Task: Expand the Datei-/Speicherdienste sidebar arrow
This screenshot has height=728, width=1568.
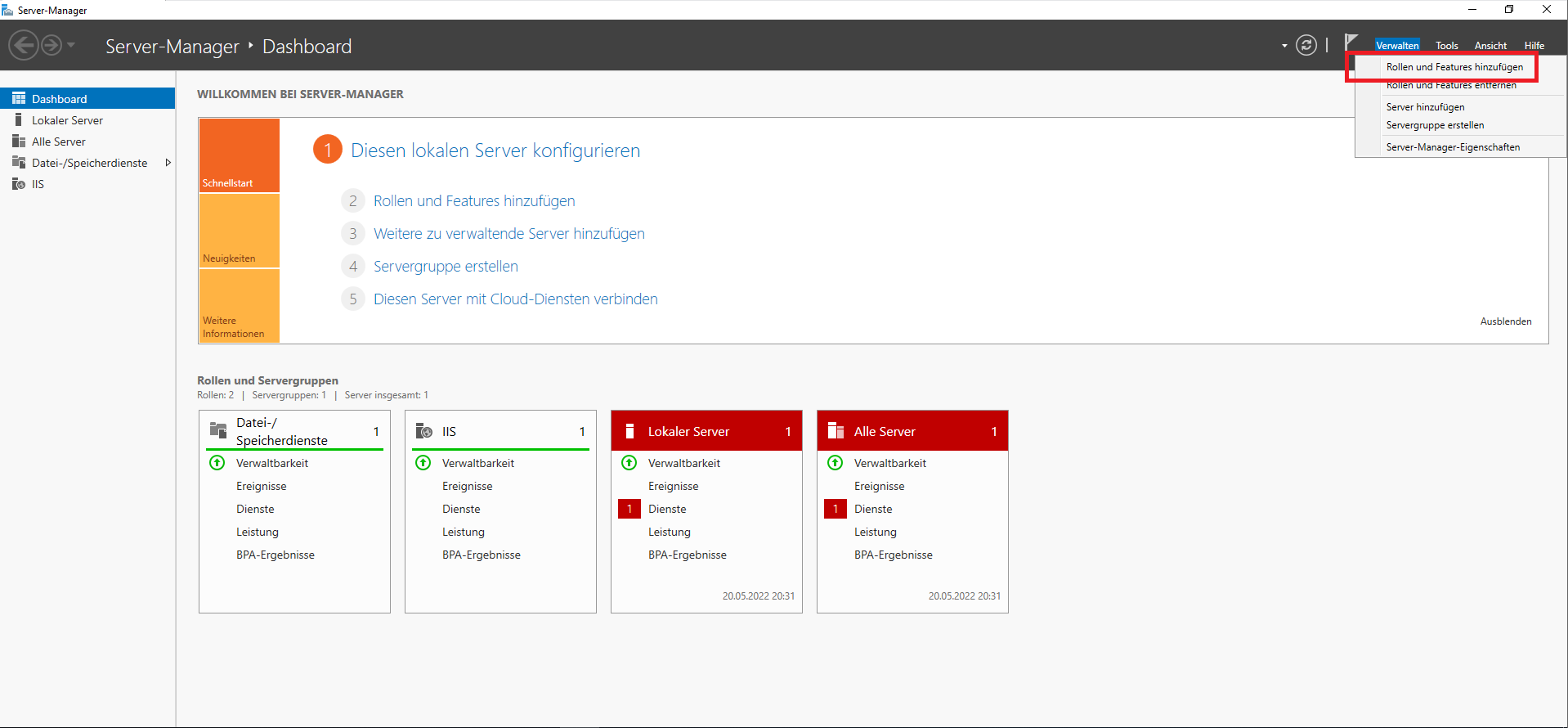Action: 168,163
